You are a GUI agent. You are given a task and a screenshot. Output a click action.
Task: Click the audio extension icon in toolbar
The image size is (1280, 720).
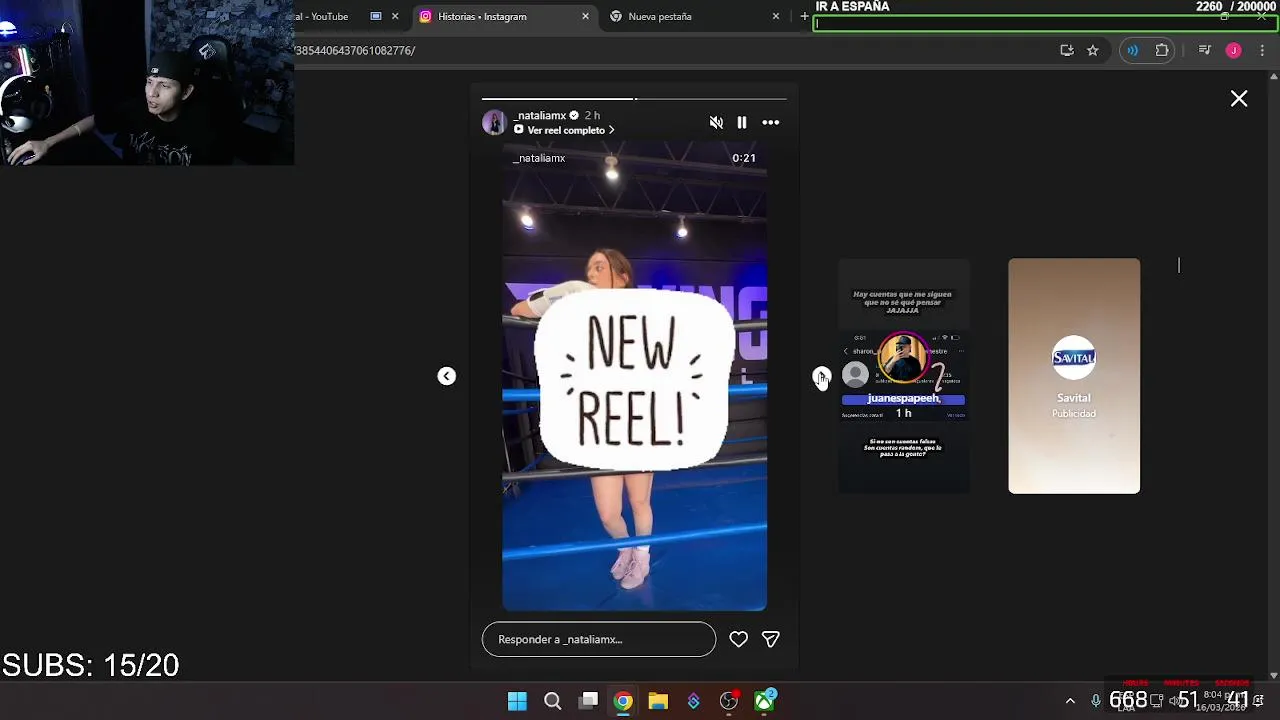pyautogui.click(x=1132, y=50)
